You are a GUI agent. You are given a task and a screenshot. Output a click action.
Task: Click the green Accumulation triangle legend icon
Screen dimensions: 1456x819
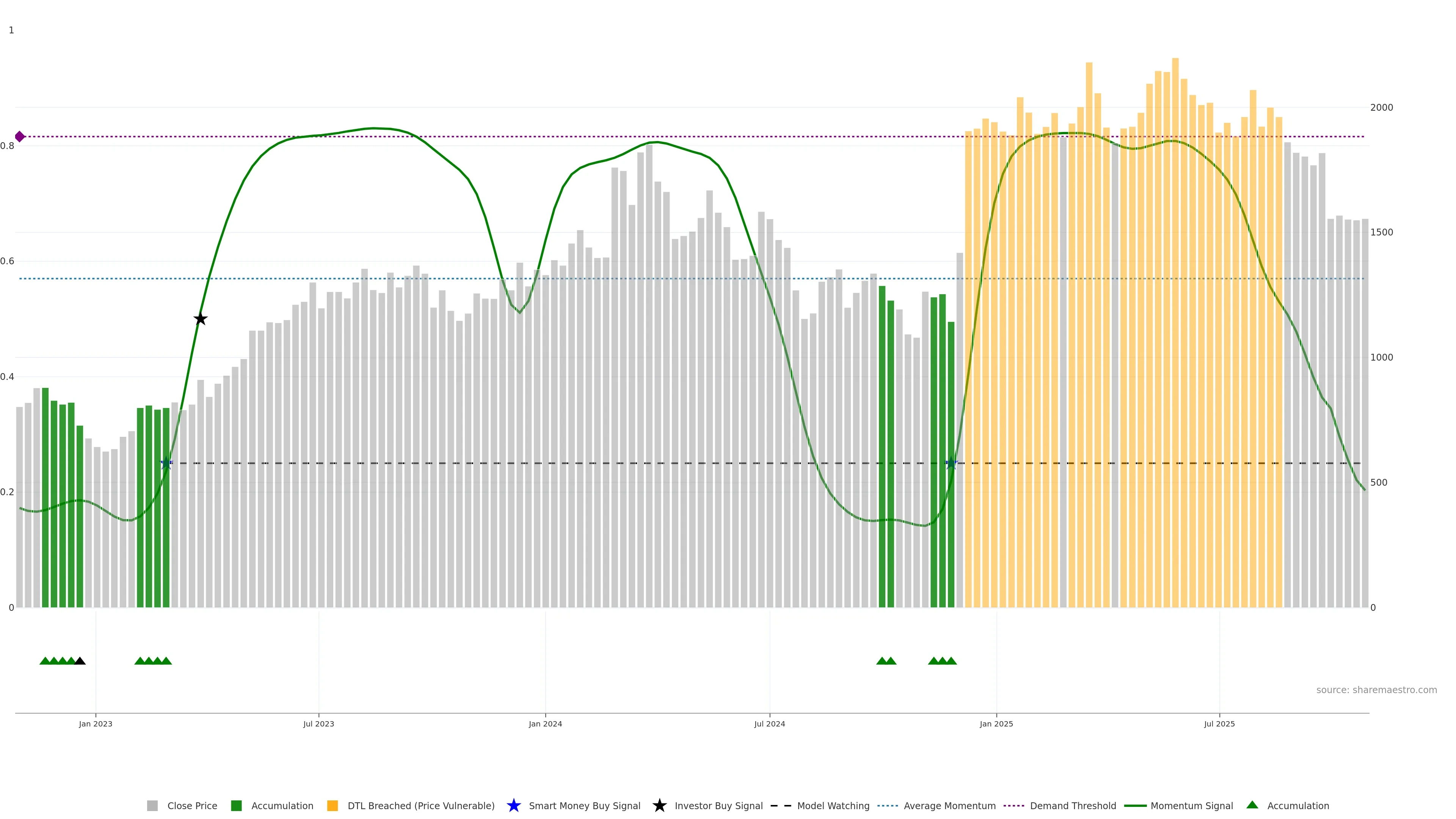[x=1252, y=805]
